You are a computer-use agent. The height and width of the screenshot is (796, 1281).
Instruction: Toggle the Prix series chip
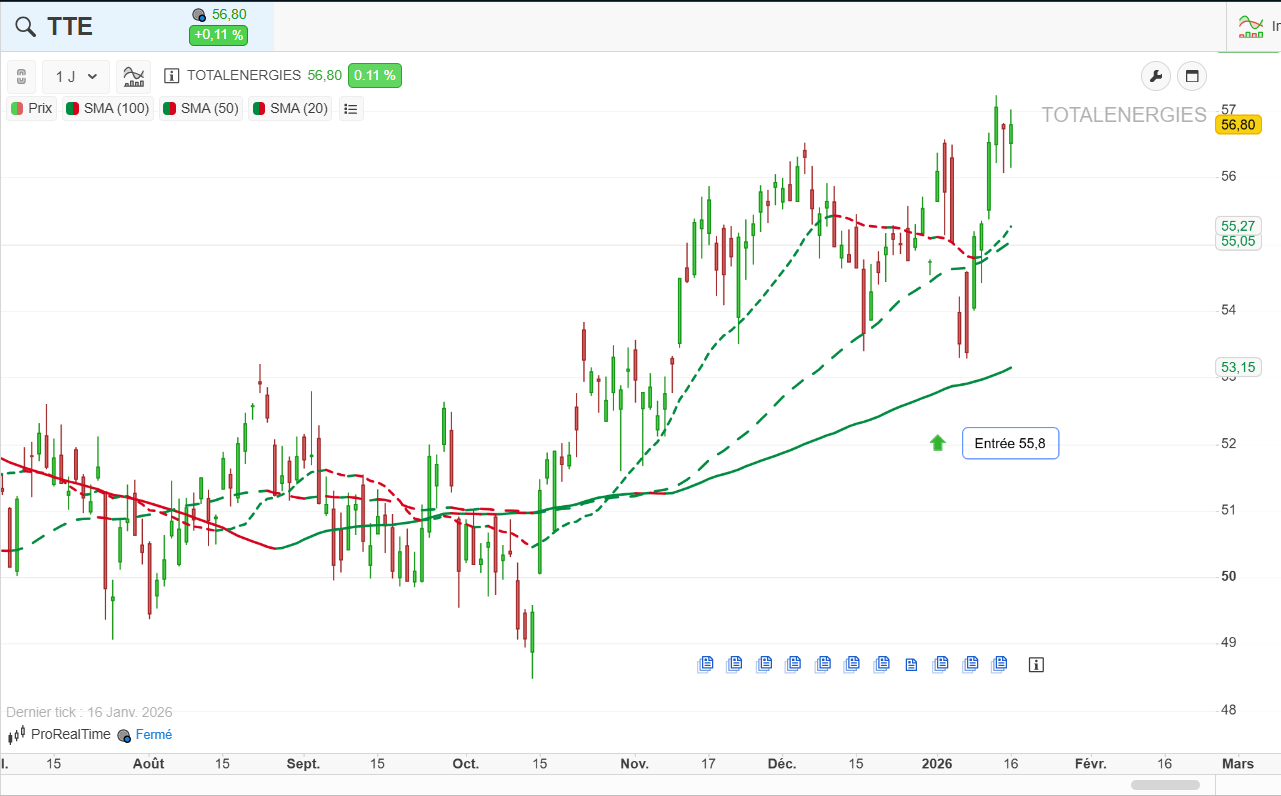click(x=32, y=108)
